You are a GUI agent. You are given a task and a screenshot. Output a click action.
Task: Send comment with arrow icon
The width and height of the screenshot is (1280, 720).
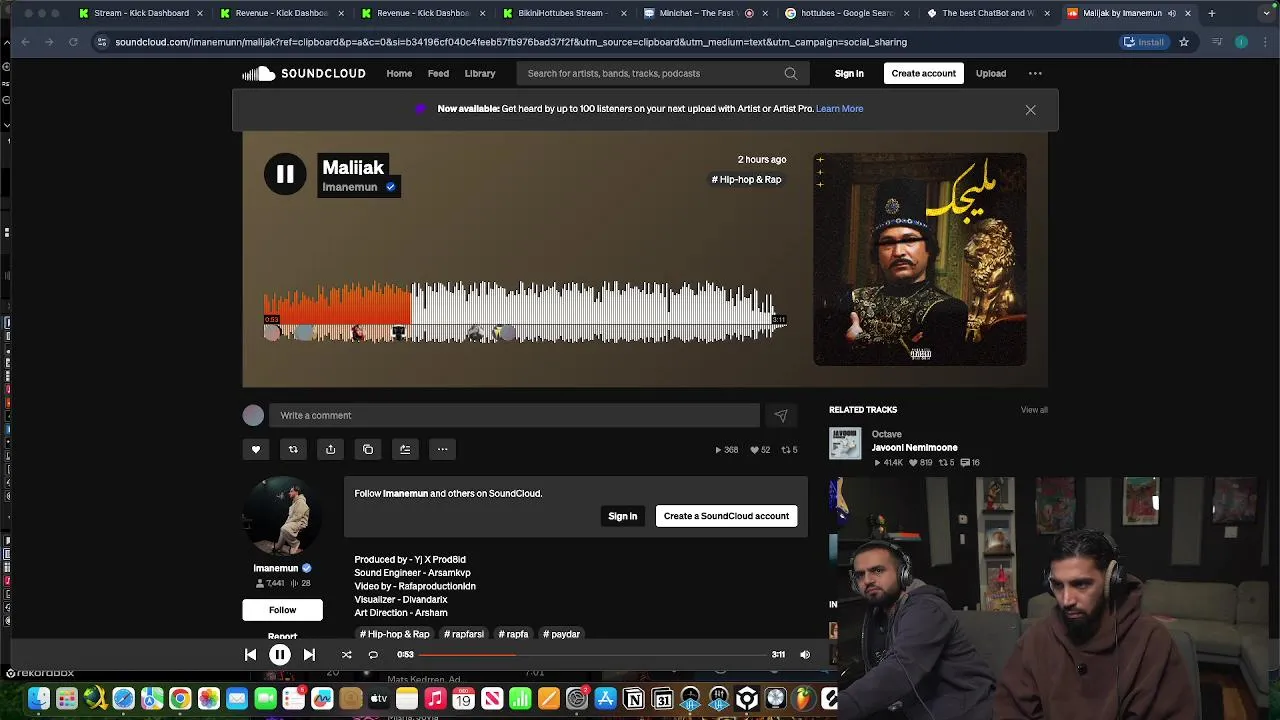click(781, 415)
